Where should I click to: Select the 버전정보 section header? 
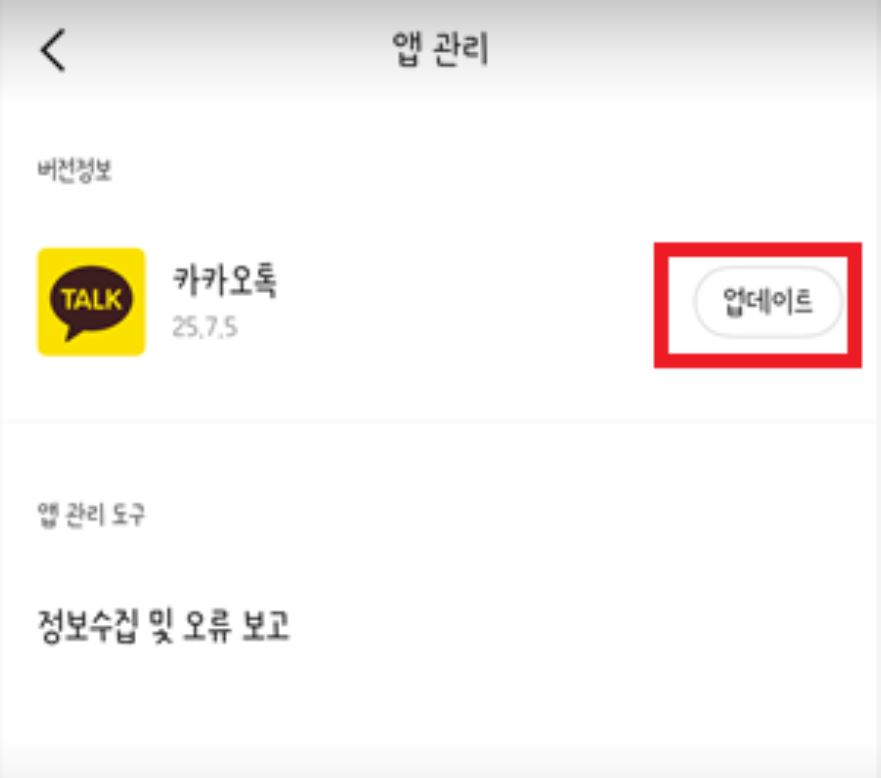tap(75, 170)
